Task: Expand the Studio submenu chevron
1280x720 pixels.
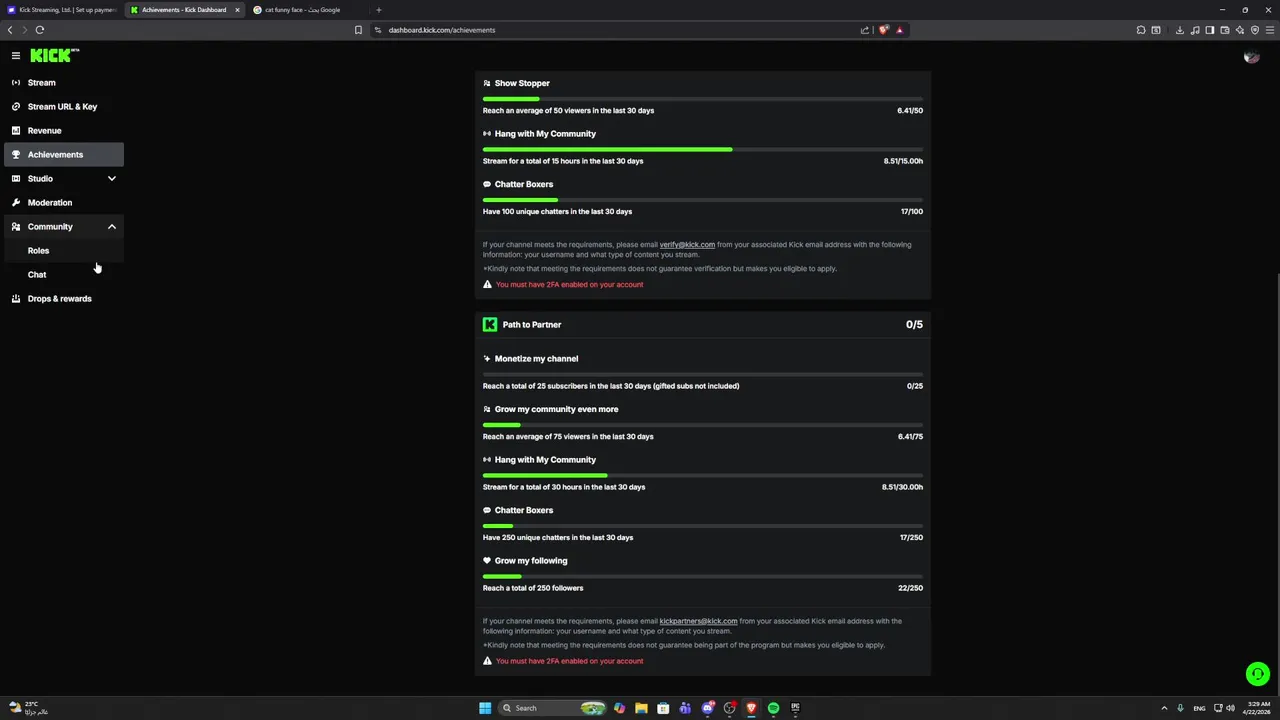Action: tap(112, 179)
